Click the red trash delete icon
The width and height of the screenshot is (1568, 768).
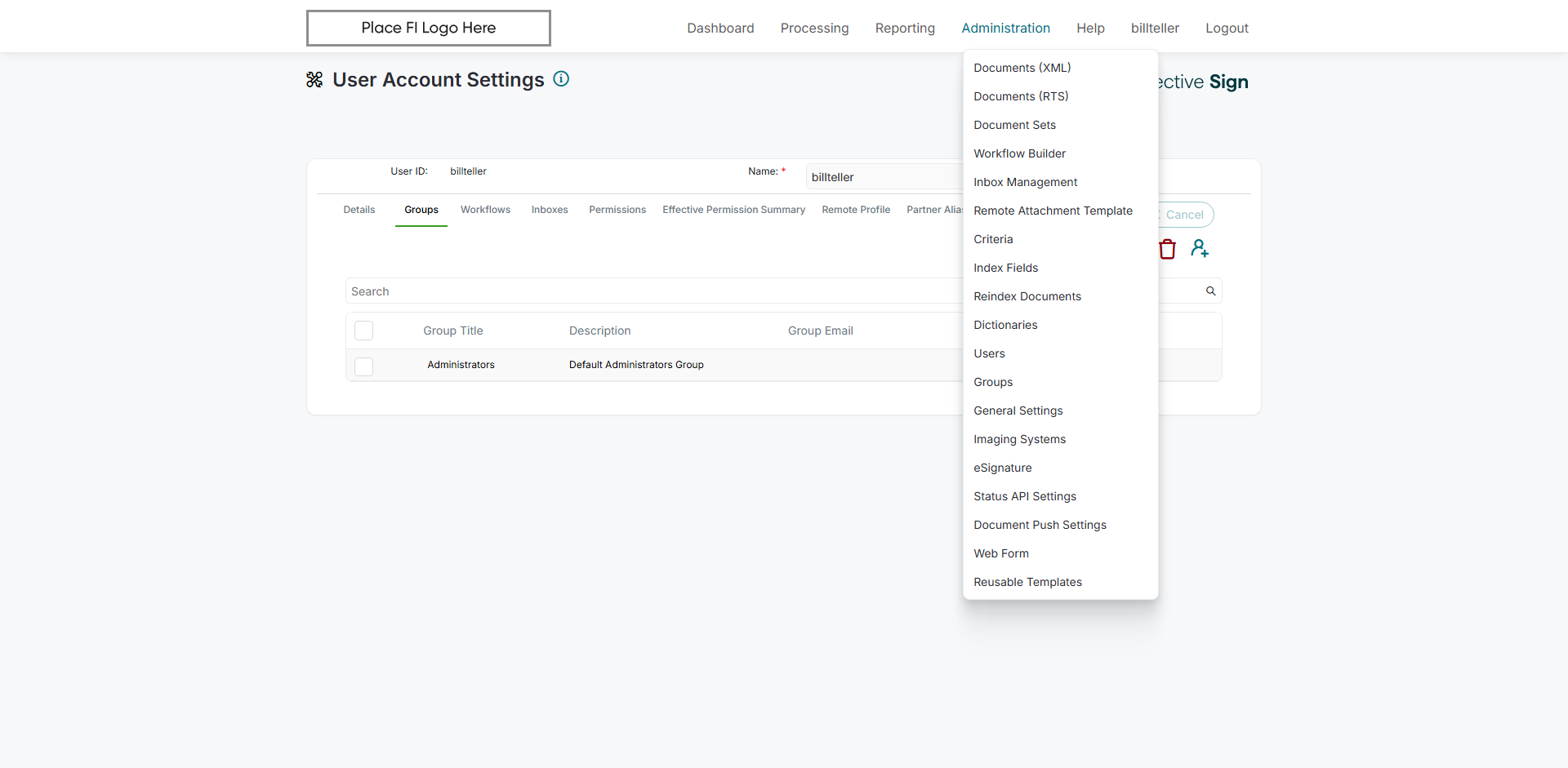1167,249
